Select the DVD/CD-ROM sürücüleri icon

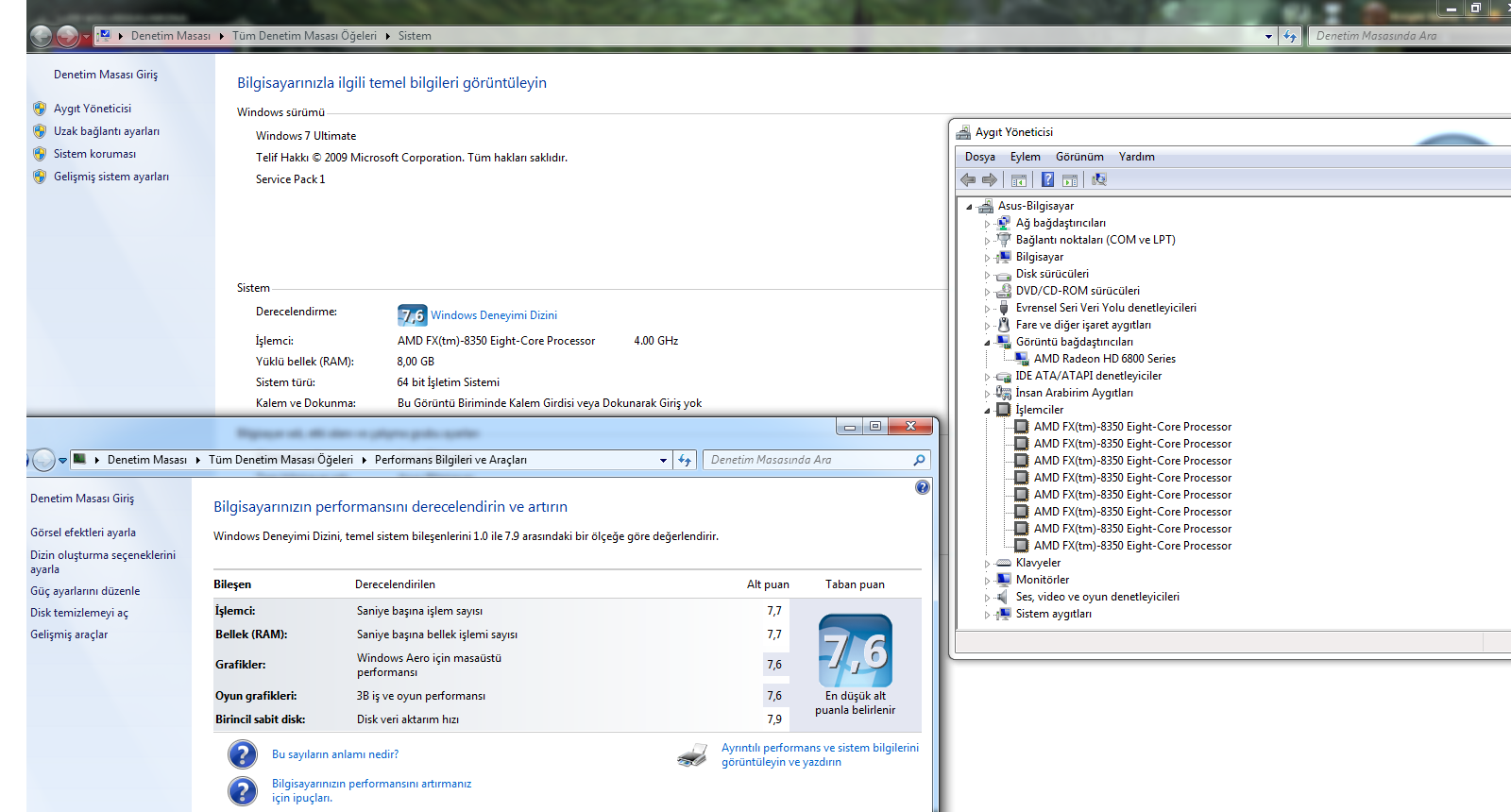(x=1004, y=291)
